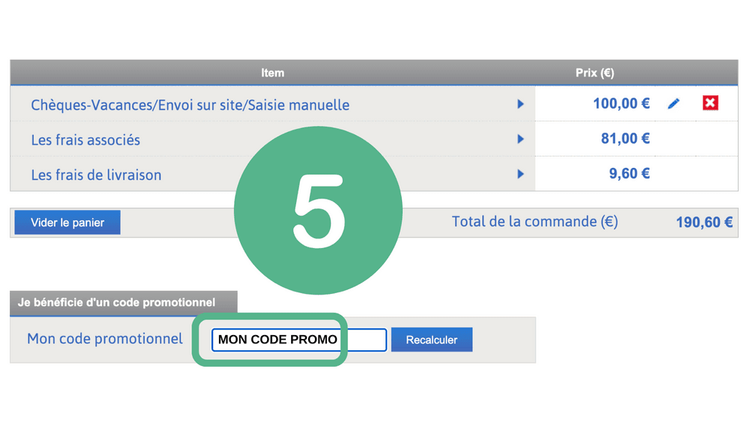The image size is (750, 422).
Task: Select the Item column header
Action: (272, 73)
